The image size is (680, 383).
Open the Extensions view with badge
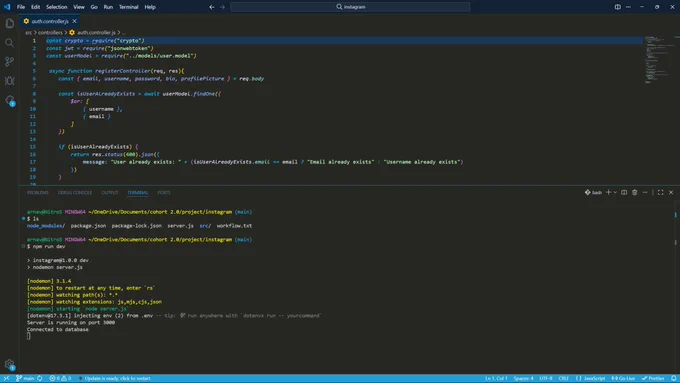10,100
